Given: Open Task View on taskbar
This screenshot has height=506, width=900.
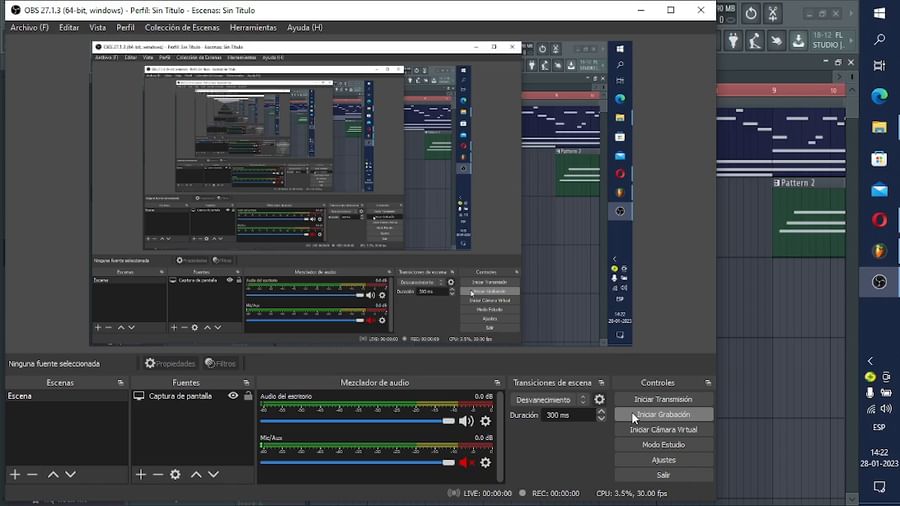Looking at the screenshot, I should point(879,65).
